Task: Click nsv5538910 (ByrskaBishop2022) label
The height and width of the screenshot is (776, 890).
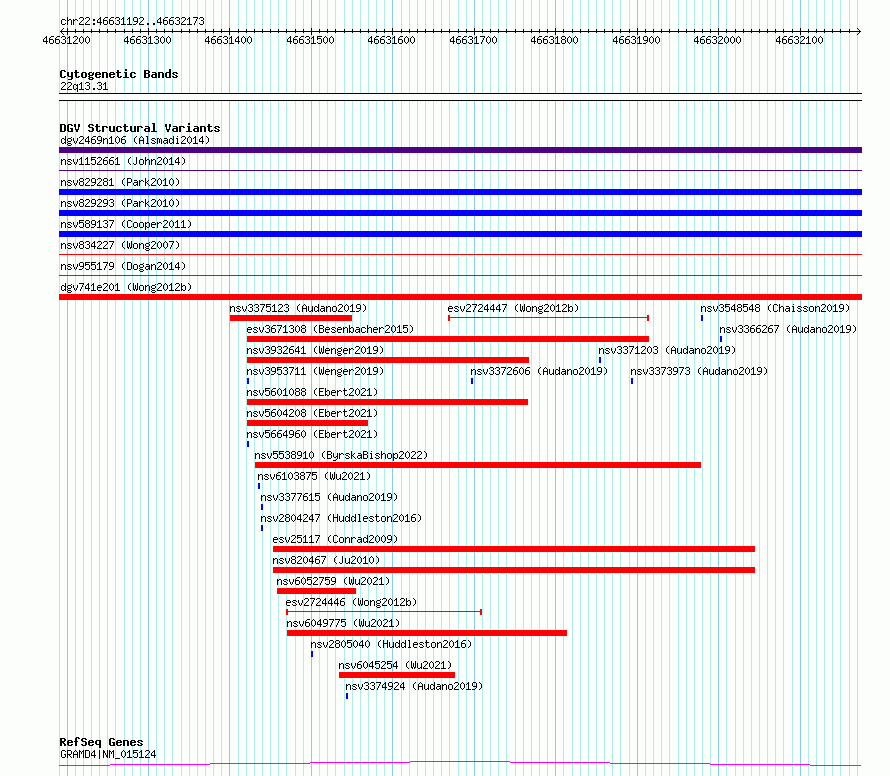Action: (341, 455)
